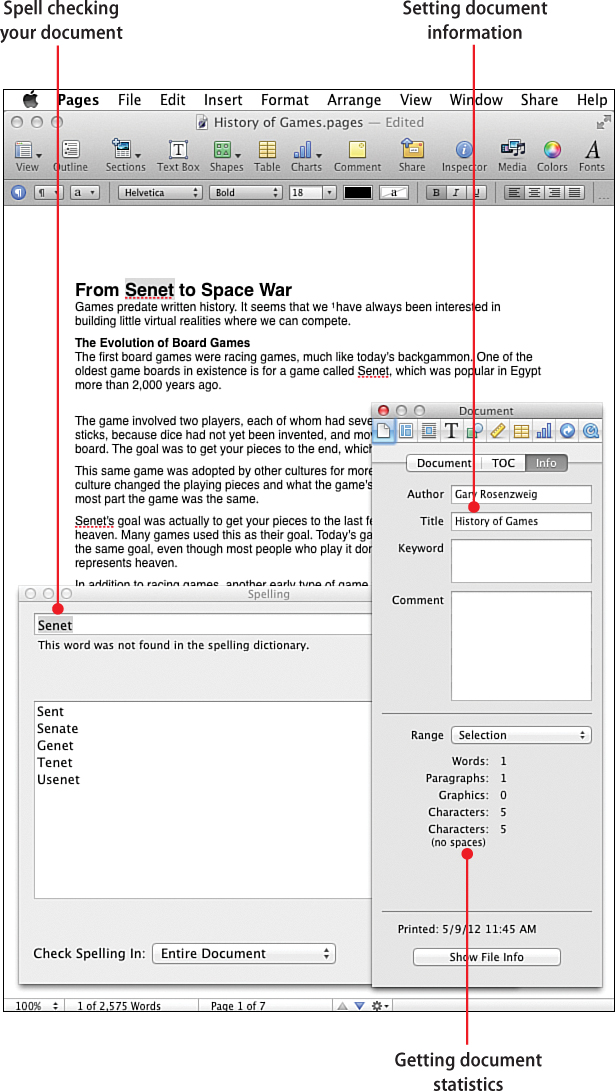Select the Document inspector icon
The height and width of the screenshot is (1091, 615).
(x=384, y=431)
